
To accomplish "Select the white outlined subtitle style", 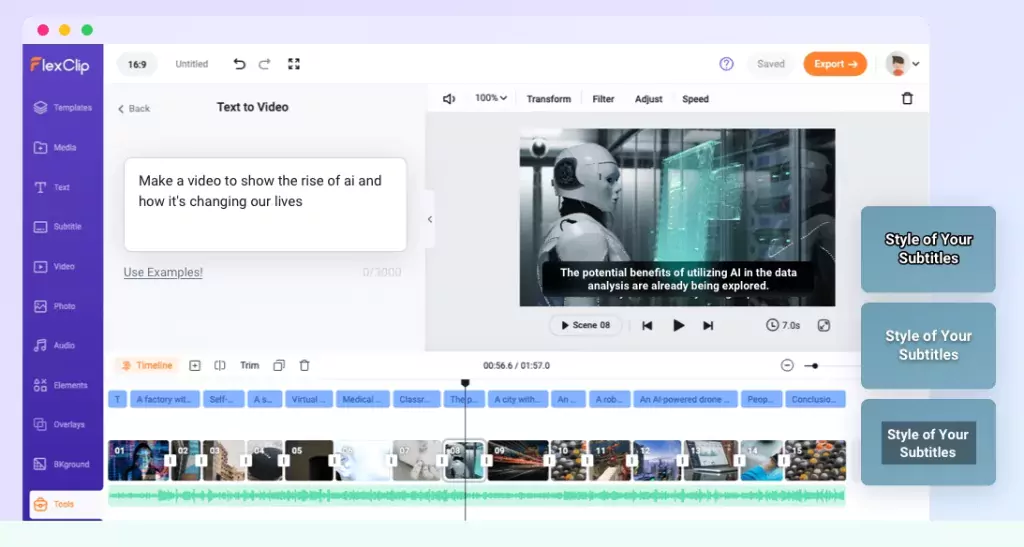I will (x=928, y=249).
